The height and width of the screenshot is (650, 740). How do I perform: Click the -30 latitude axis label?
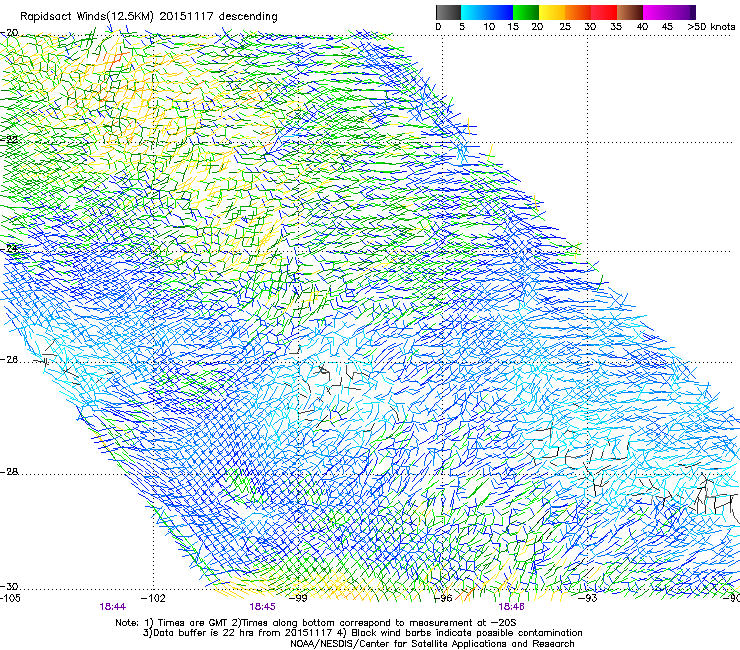coord(10,586)
